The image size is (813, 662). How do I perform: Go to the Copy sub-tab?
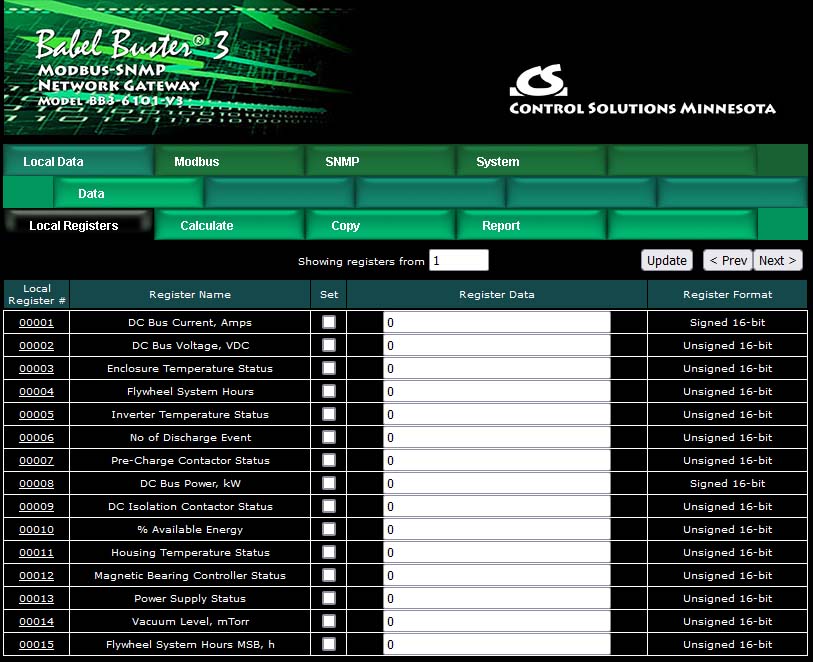[x=345, y=226]
